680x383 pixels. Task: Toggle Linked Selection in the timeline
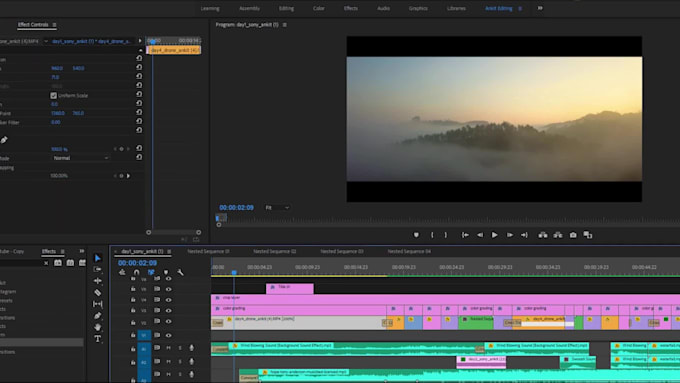(151, 272)
